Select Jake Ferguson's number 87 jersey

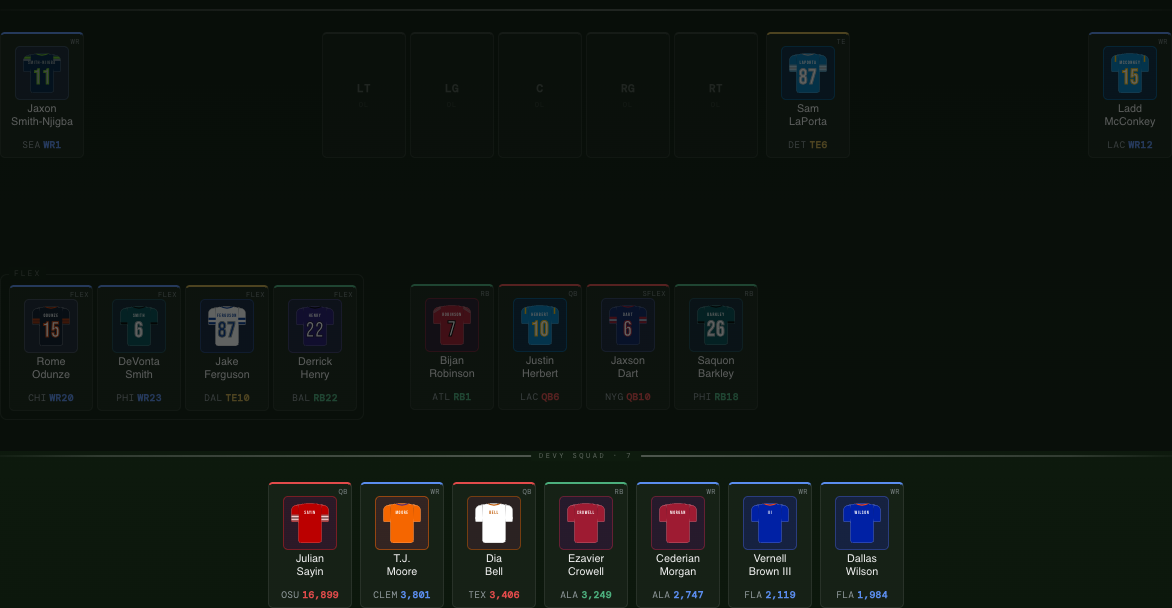[x=227, y=326]
